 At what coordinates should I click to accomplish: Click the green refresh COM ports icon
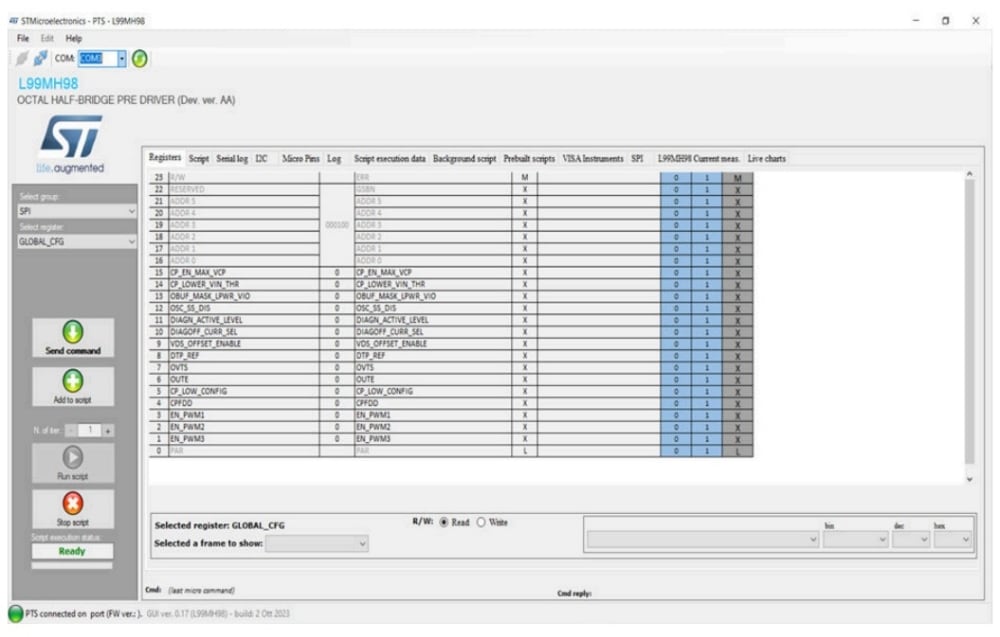[140, 58]
